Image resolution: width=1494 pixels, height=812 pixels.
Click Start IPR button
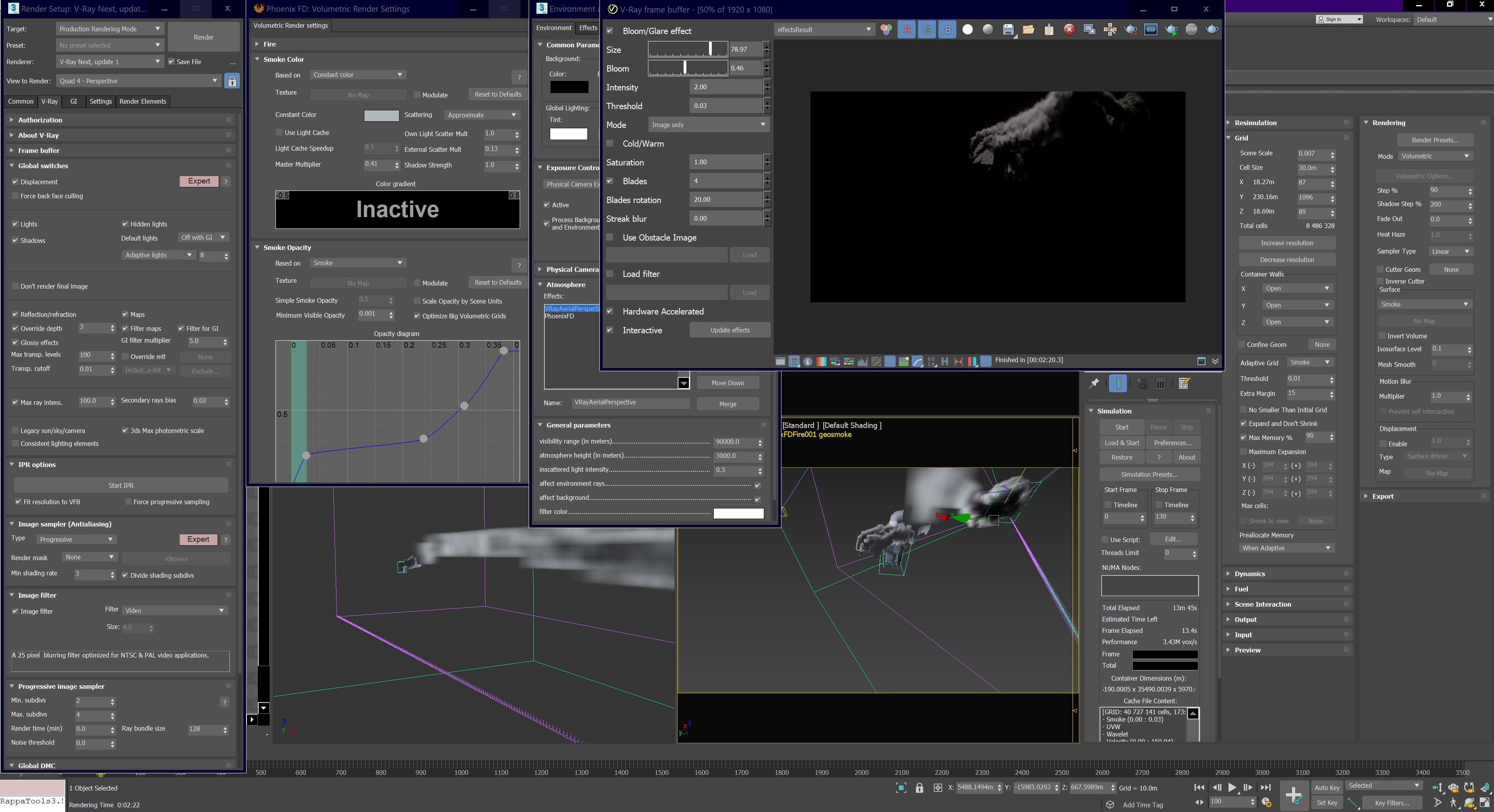121,486
